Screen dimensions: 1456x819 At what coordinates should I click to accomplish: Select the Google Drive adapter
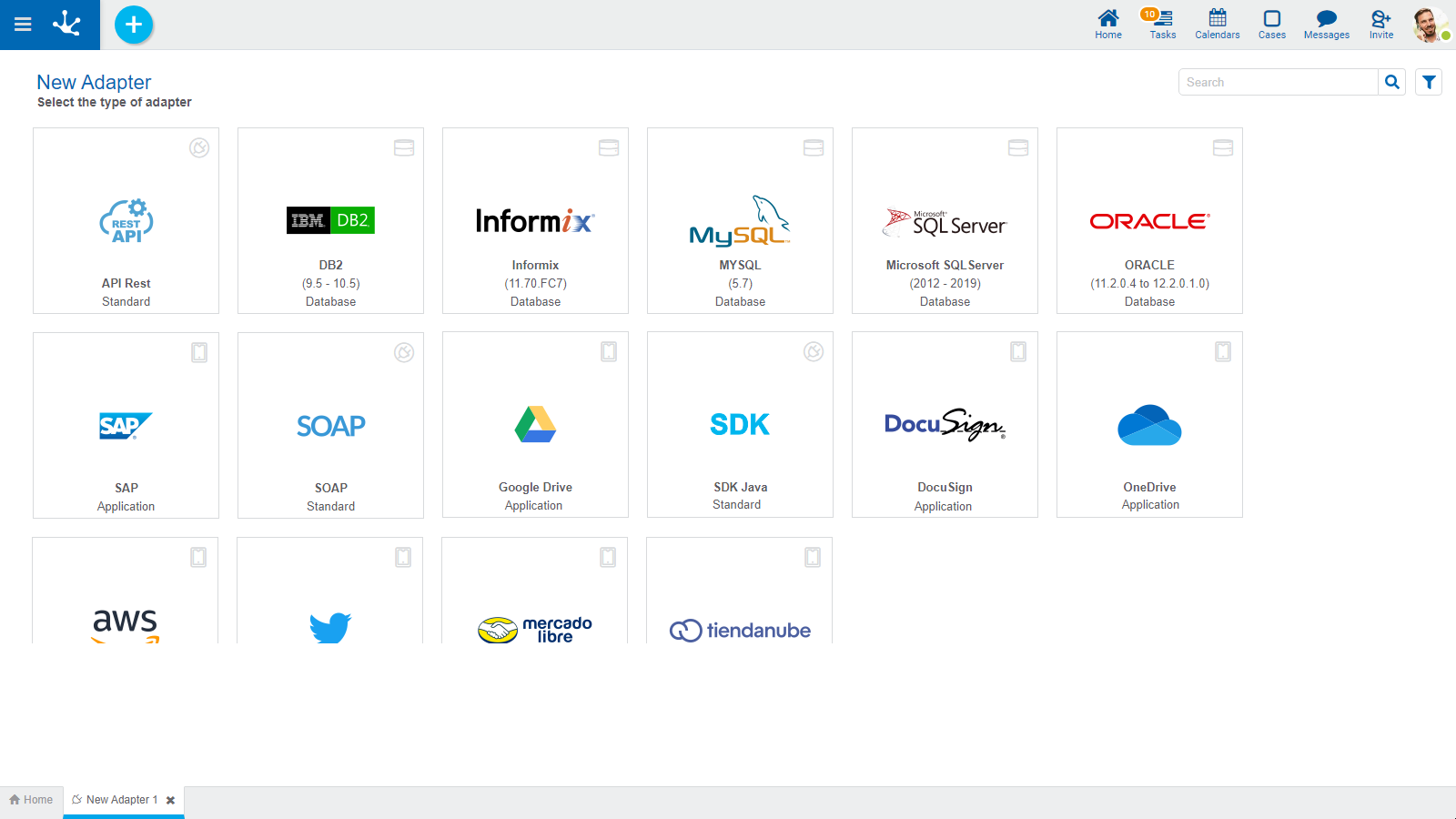pyautogui.click(x=536, y=425)
